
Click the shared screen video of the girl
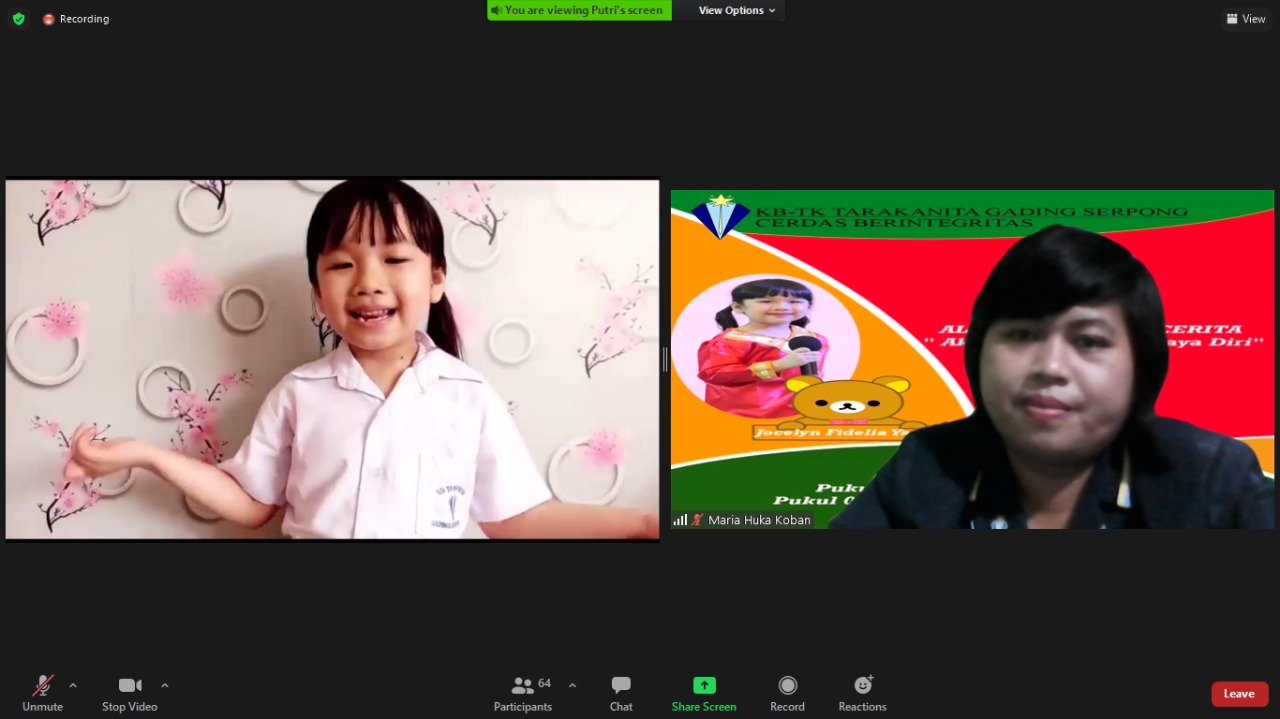(x=332, y=360)
